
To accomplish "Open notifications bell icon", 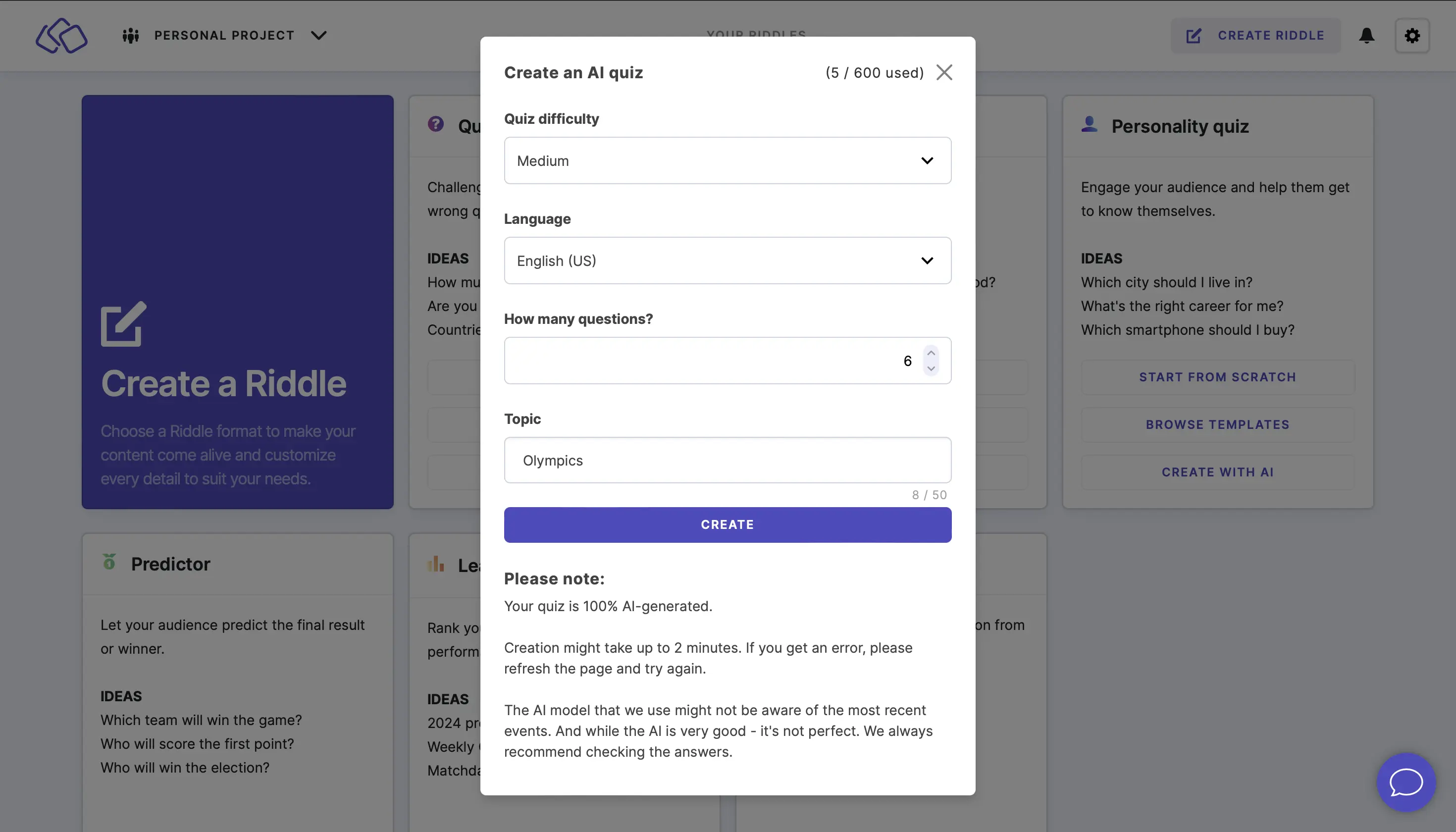I will (1367, 36).
